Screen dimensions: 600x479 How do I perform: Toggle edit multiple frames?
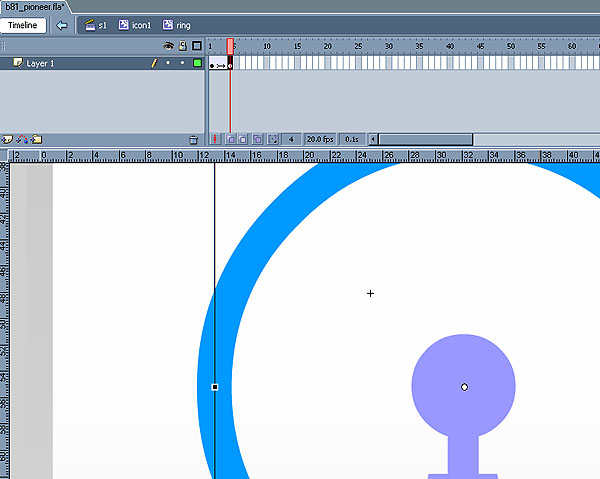point(258,139)
